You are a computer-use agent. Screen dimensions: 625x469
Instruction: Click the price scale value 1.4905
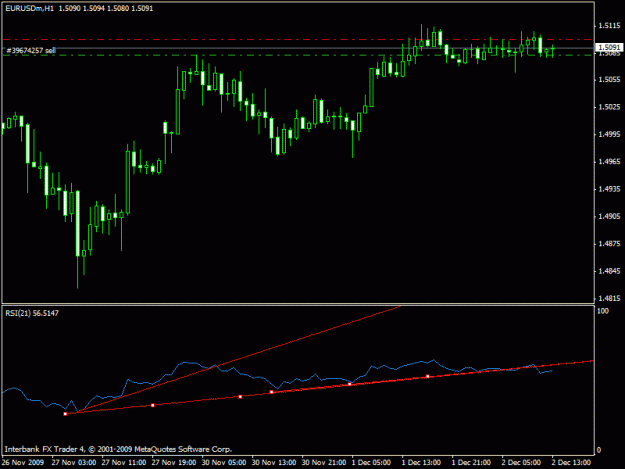tap(609, 216)
